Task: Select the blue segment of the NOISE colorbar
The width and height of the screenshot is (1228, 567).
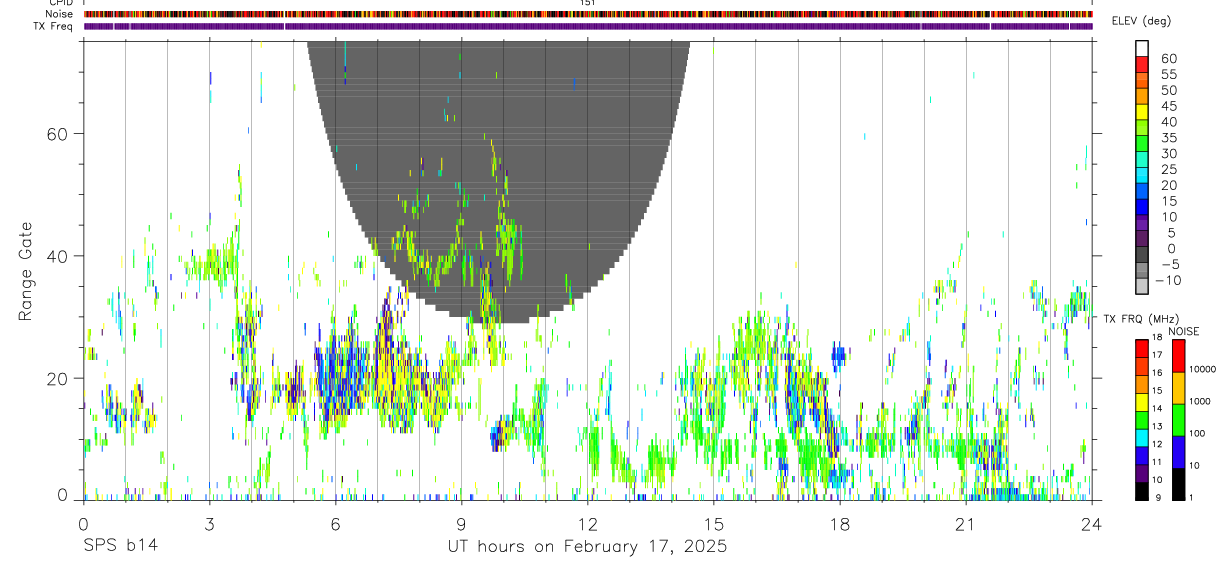Action: pyautogui.click(x=1178, y=452)
